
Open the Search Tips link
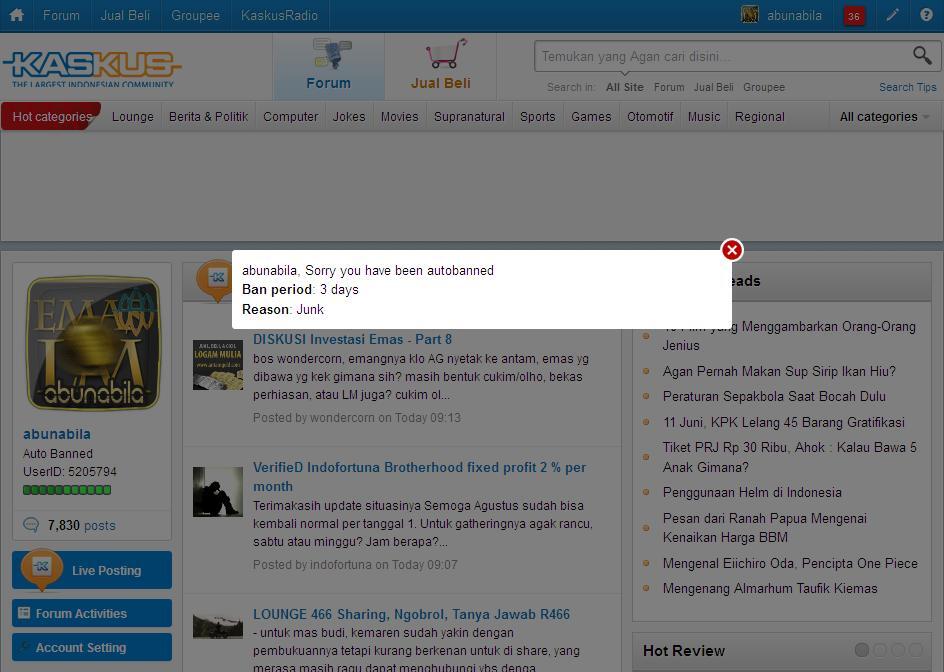coord(907,87)
